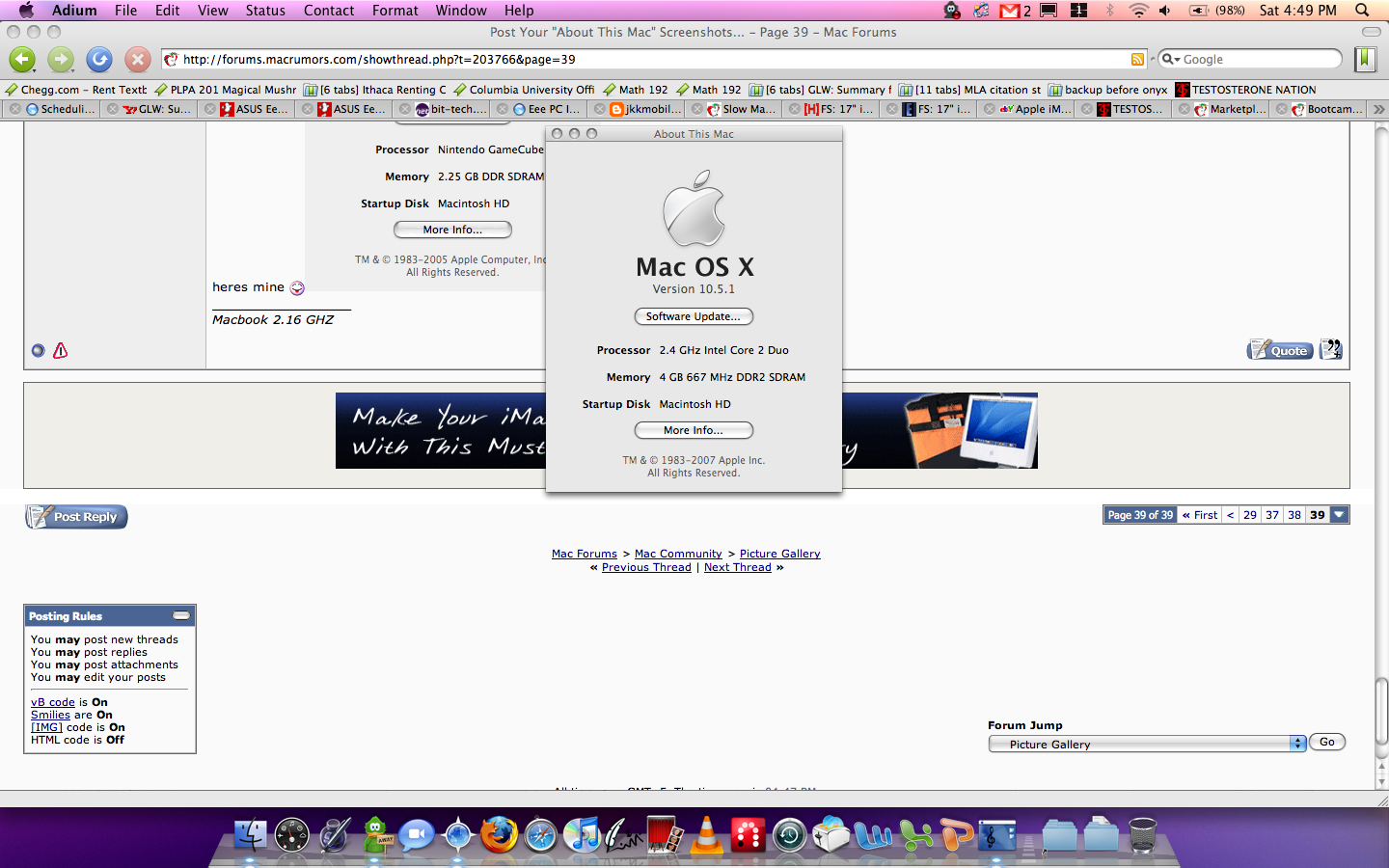The height and width of the screenshot is (868, 1389).
Task: Reload the page with the blue refresh button
Action: pos(99,60)
